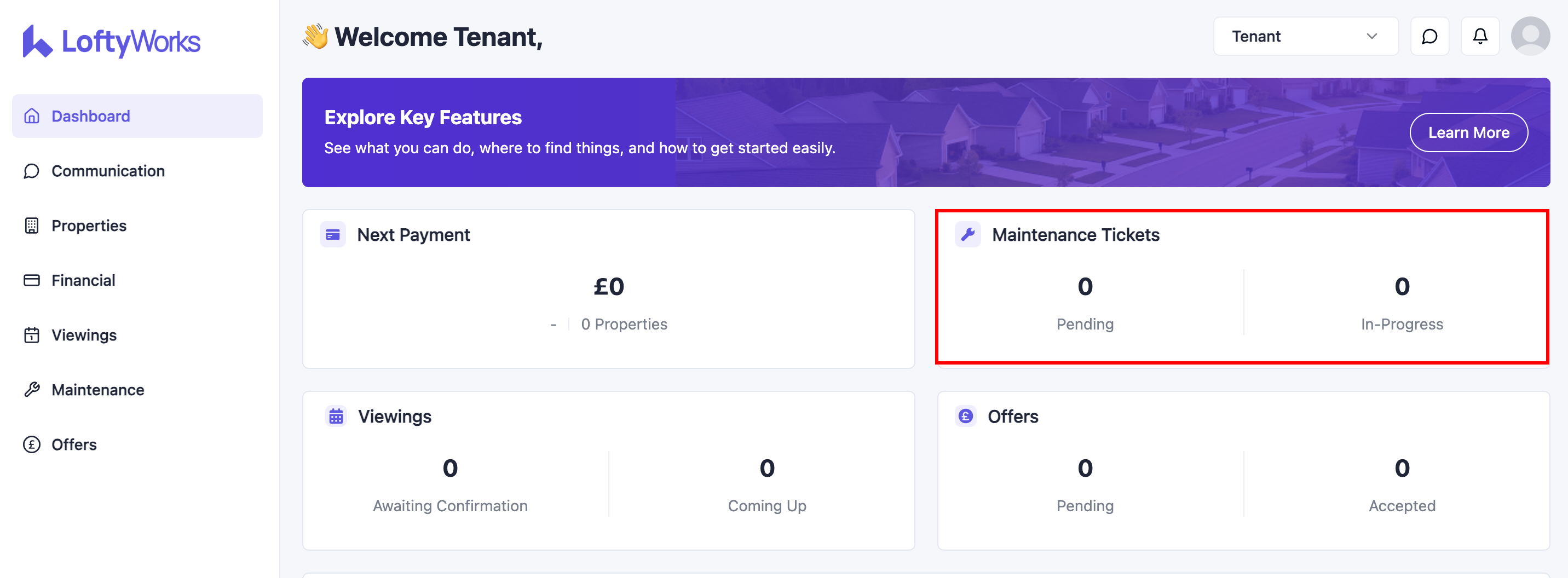Click the Maintenance Tickets wrench icon
This screenshot has width=1568, height=578.
point(968,235)
